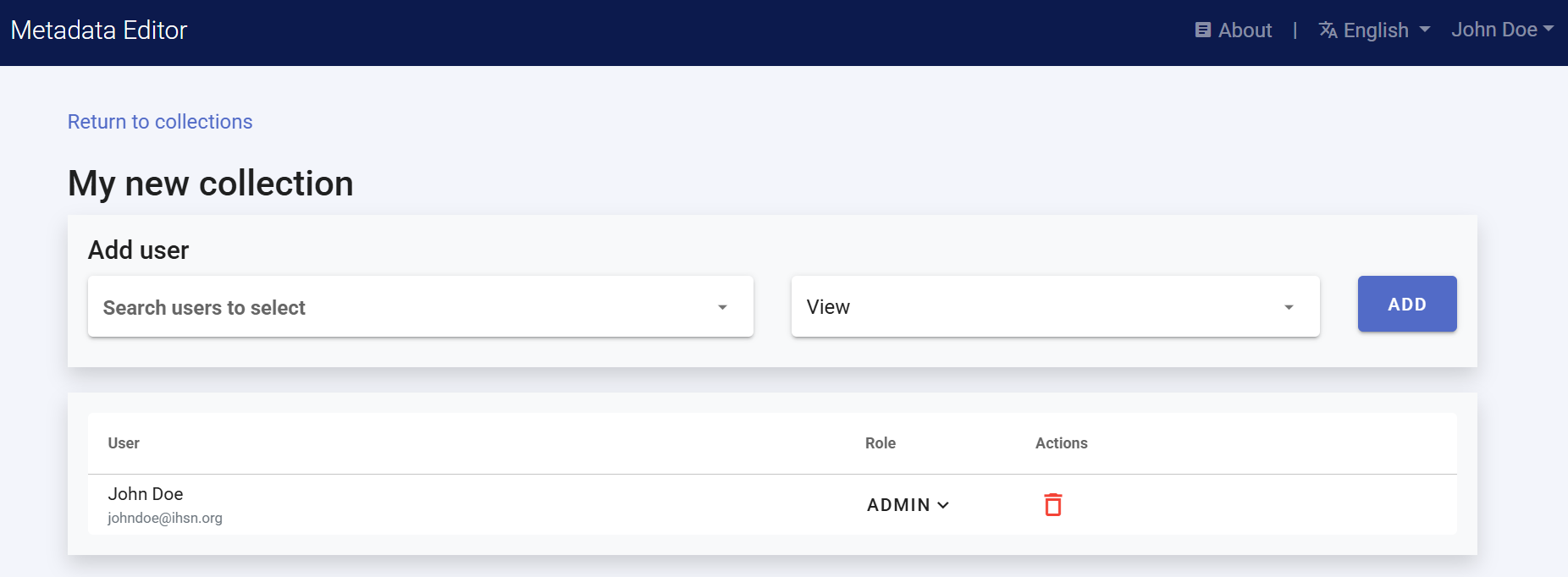
Task: Open the English language menu
Action: click(1376, 30)
